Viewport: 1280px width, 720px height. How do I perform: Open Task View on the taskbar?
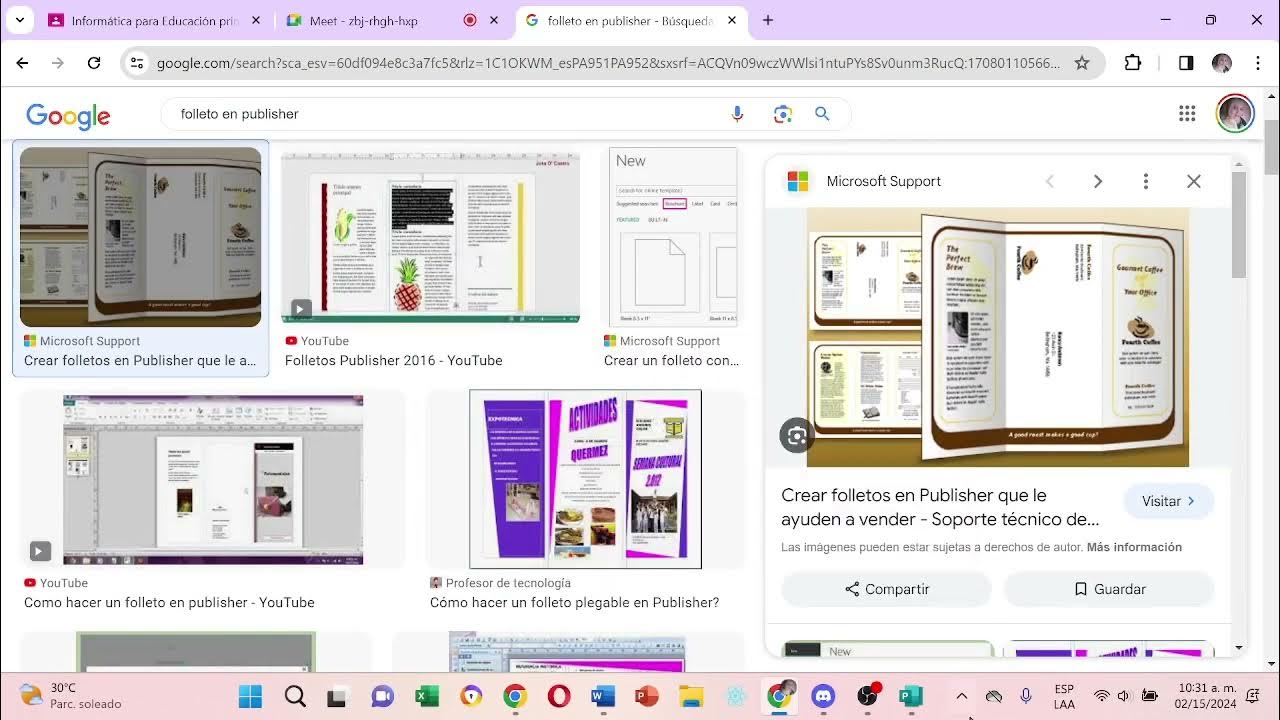click(x=339, y=696)
